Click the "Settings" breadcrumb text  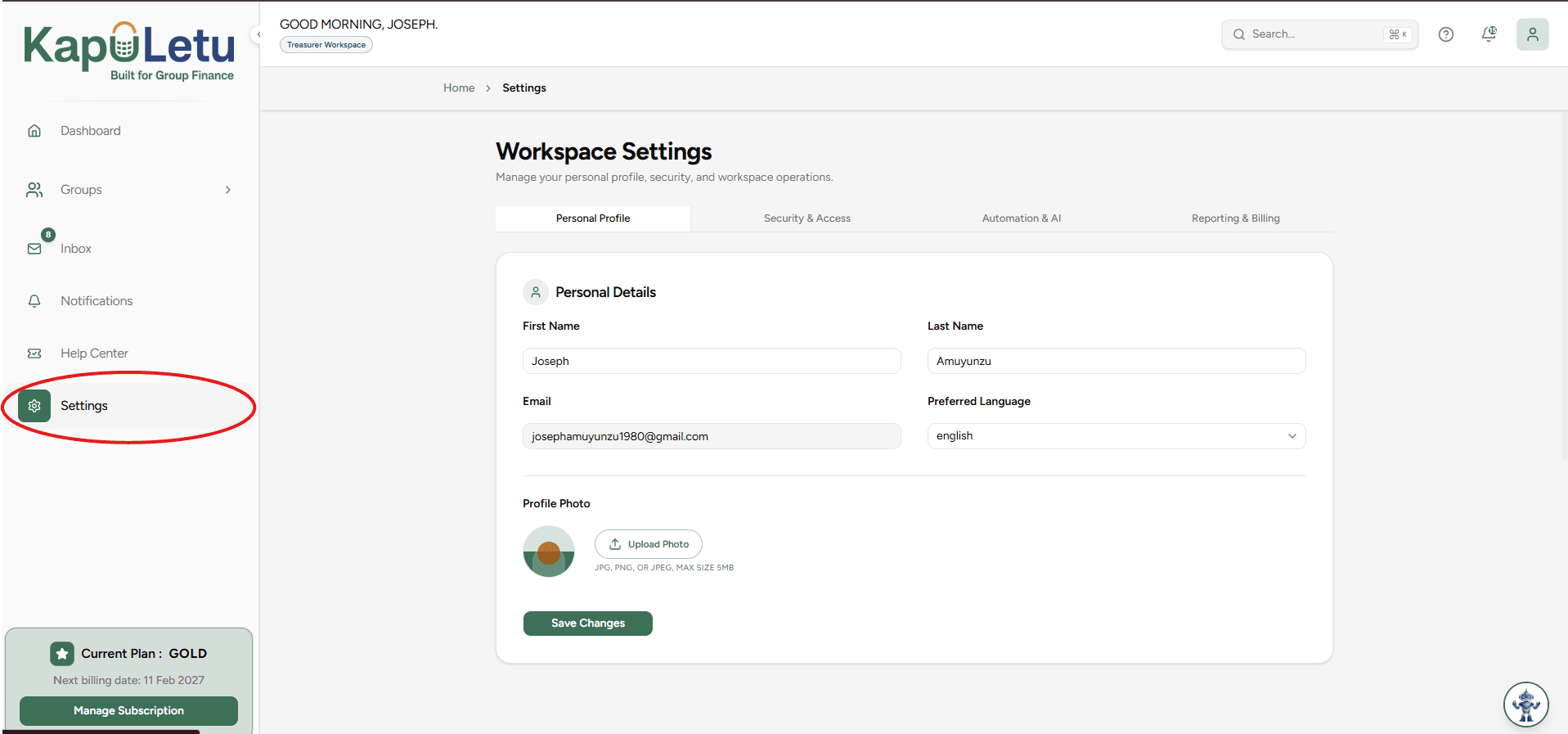point(524,88)
